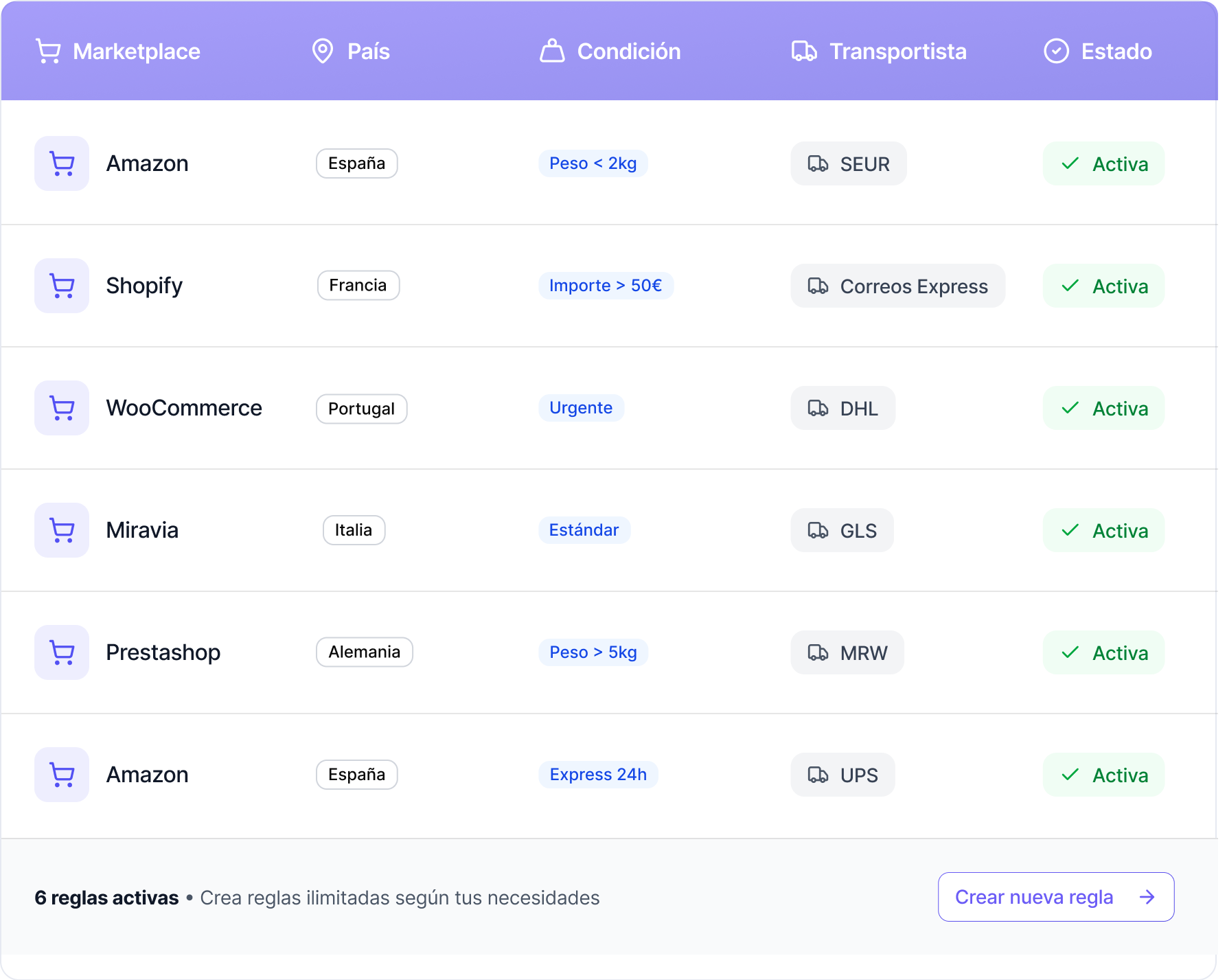Click the 'Express 24h' condition chip
Image resolution: width=1227 pixels, height=980 pixels.
pos(598,775)
